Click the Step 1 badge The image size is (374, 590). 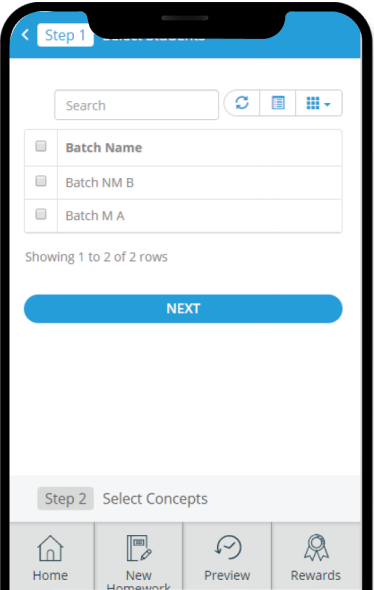click(65, 35)
